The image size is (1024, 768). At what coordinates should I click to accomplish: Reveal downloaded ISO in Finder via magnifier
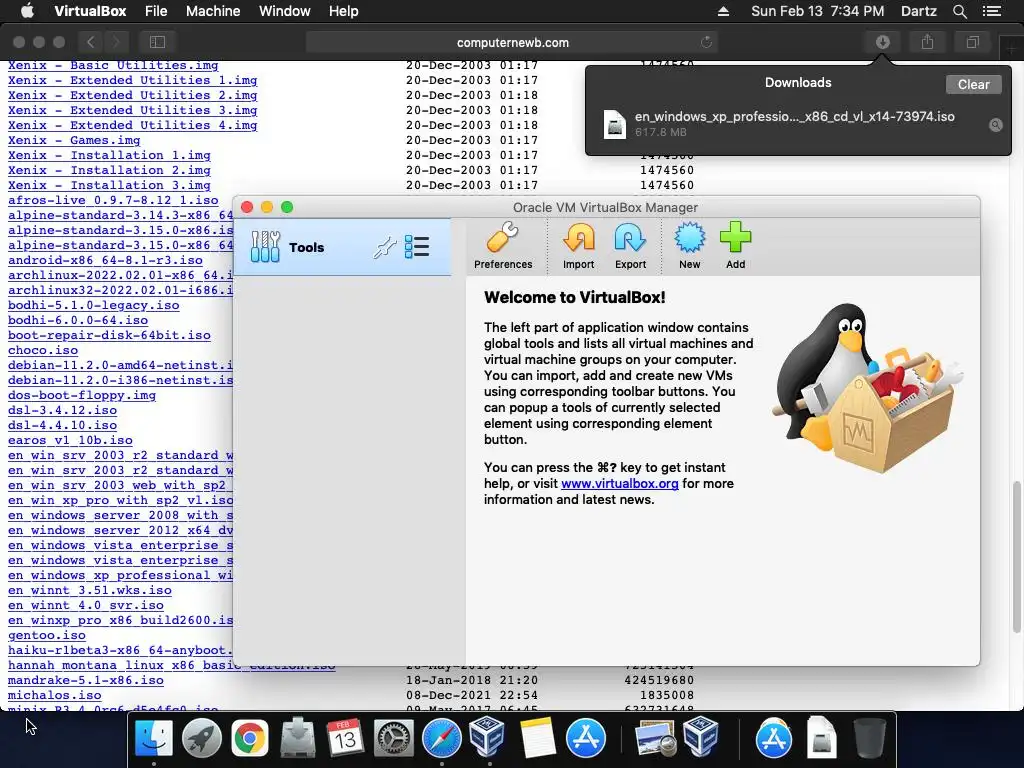pyautogui.click(x=995, y=125)
